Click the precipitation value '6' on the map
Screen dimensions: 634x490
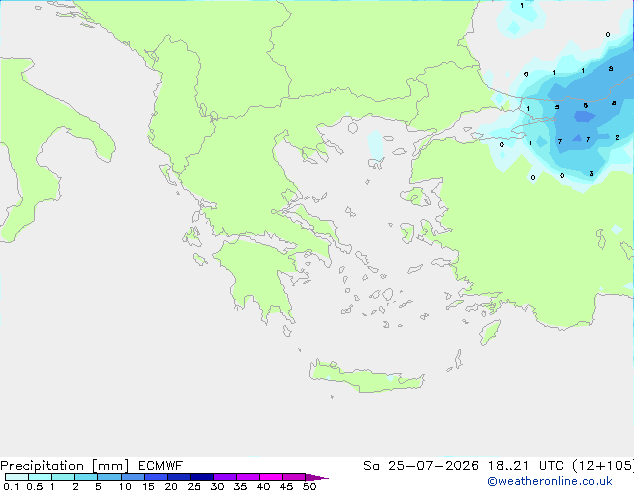(x=585, y=106)
